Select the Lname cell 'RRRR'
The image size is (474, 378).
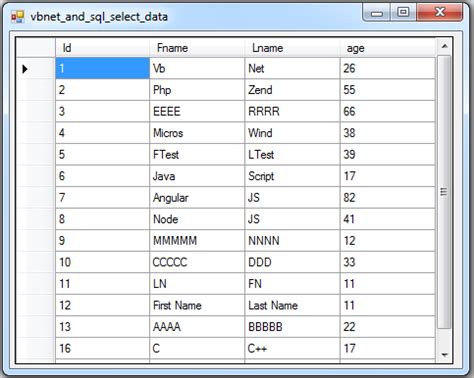point(292,111)
